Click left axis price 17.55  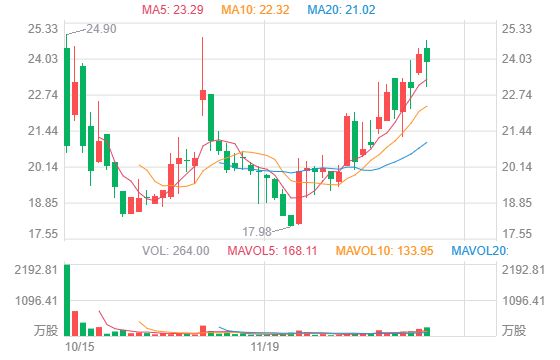43,234
